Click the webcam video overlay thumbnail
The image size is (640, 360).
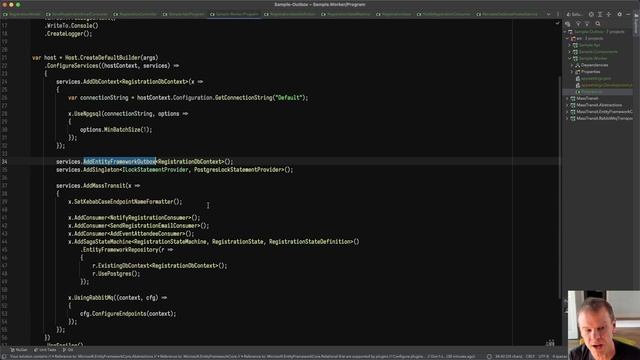pyautogui.click(x=604, y=325)
